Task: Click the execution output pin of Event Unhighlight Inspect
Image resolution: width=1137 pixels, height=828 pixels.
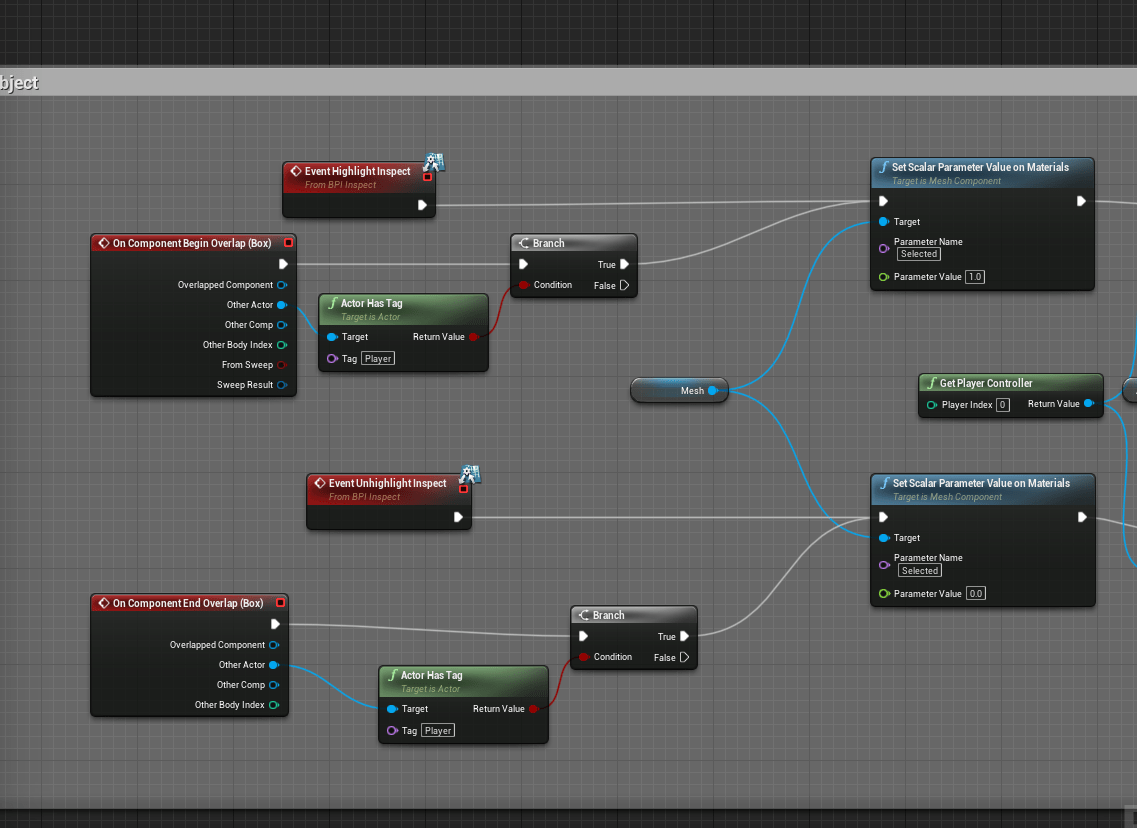Action: [458, 517]
